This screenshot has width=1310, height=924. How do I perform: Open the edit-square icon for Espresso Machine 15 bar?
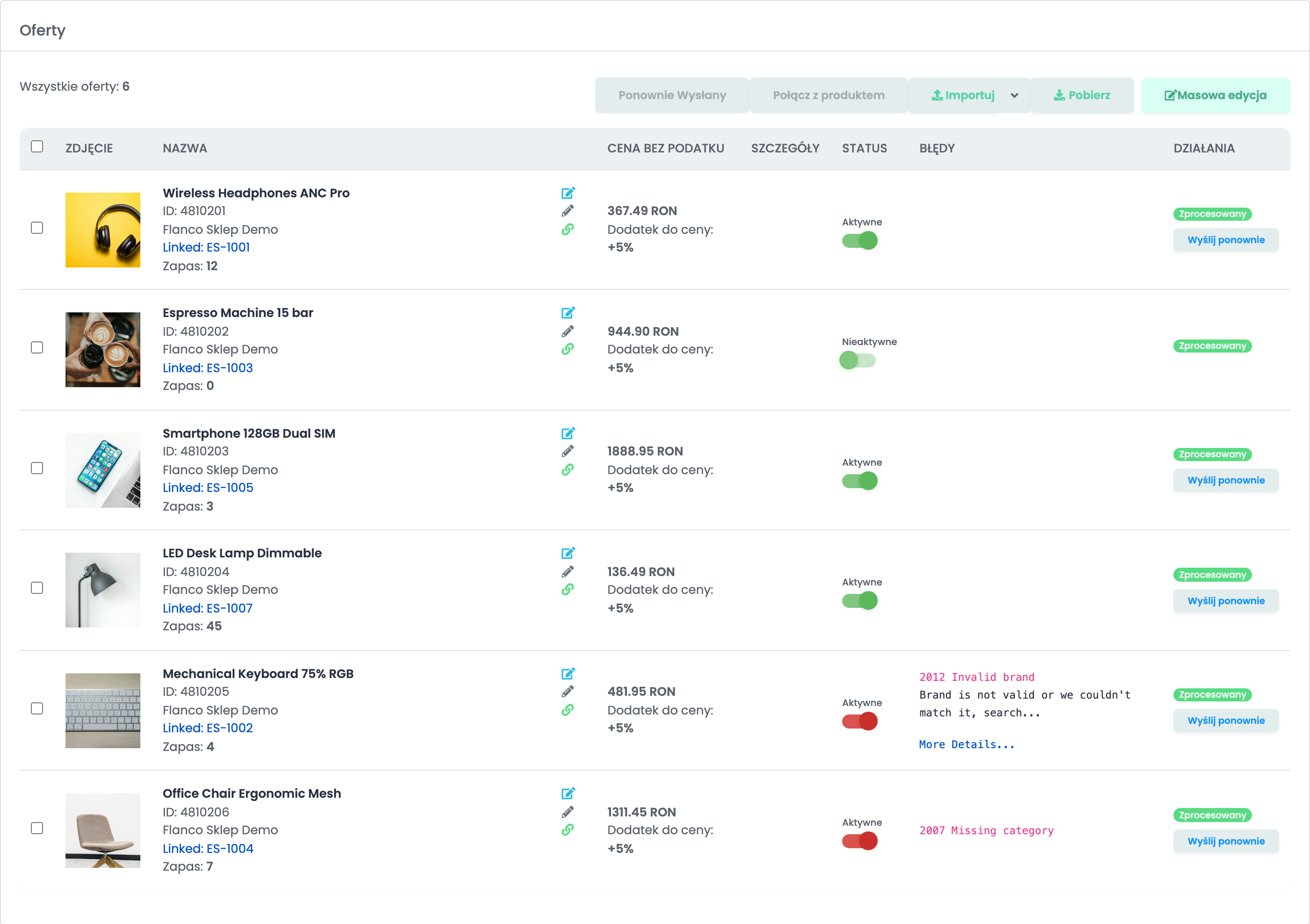[568, 312]
